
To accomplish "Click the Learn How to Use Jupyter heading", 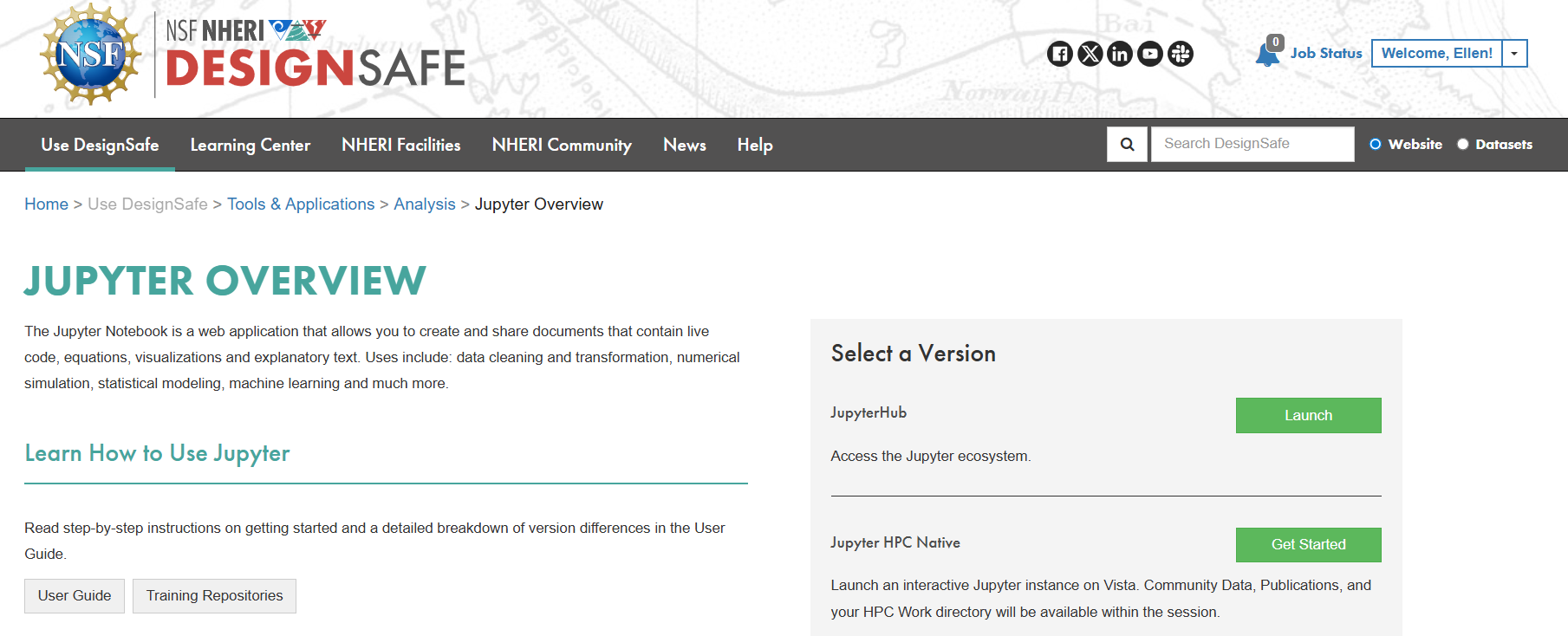I will pyautogui.click(x=157, y=454).
